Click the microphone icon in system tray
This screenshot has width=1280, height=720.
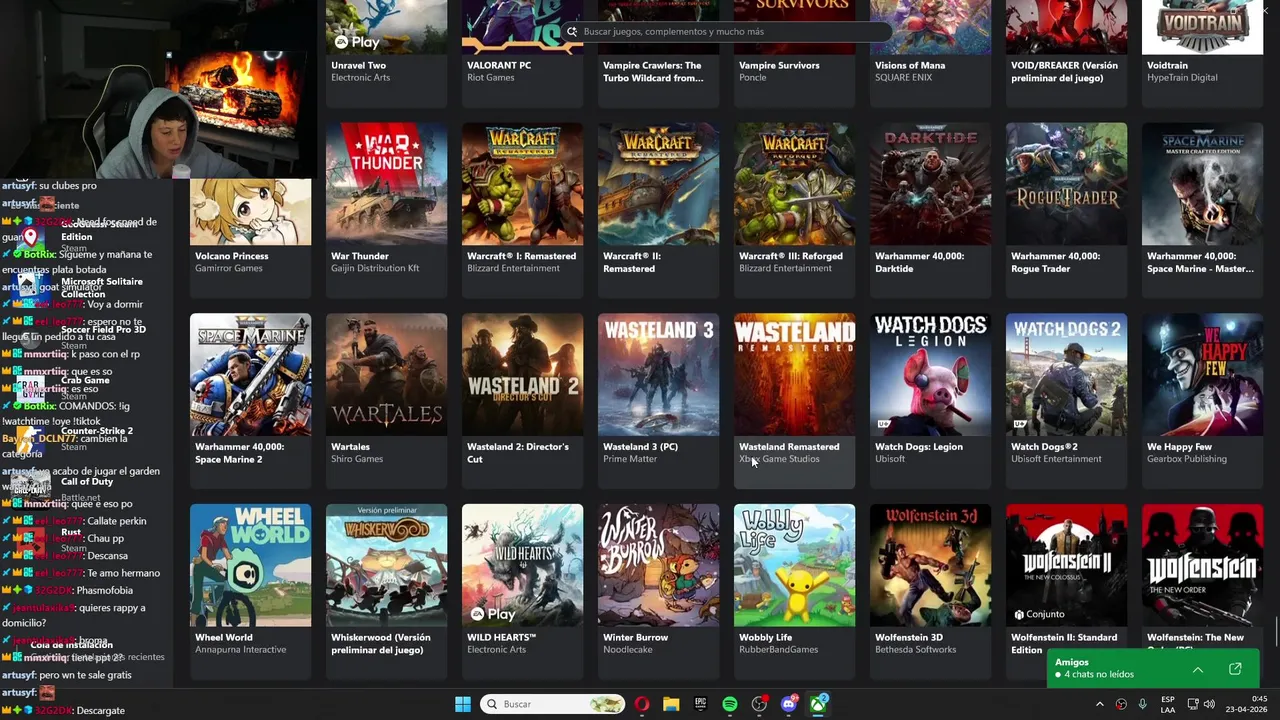click(x=1142, y=704)
